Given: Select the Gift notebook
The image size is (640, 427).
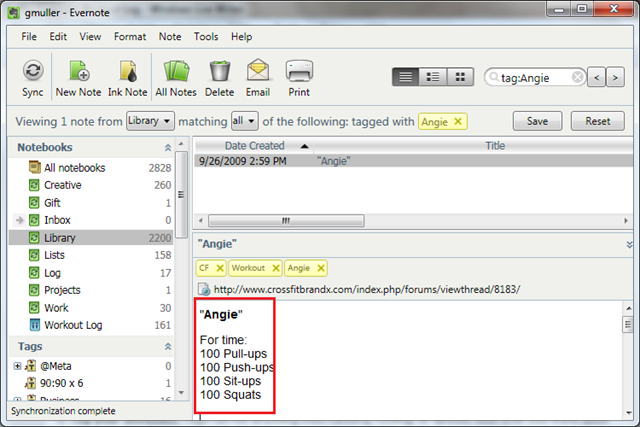Looking at the screenshot, I should point(91,202).
